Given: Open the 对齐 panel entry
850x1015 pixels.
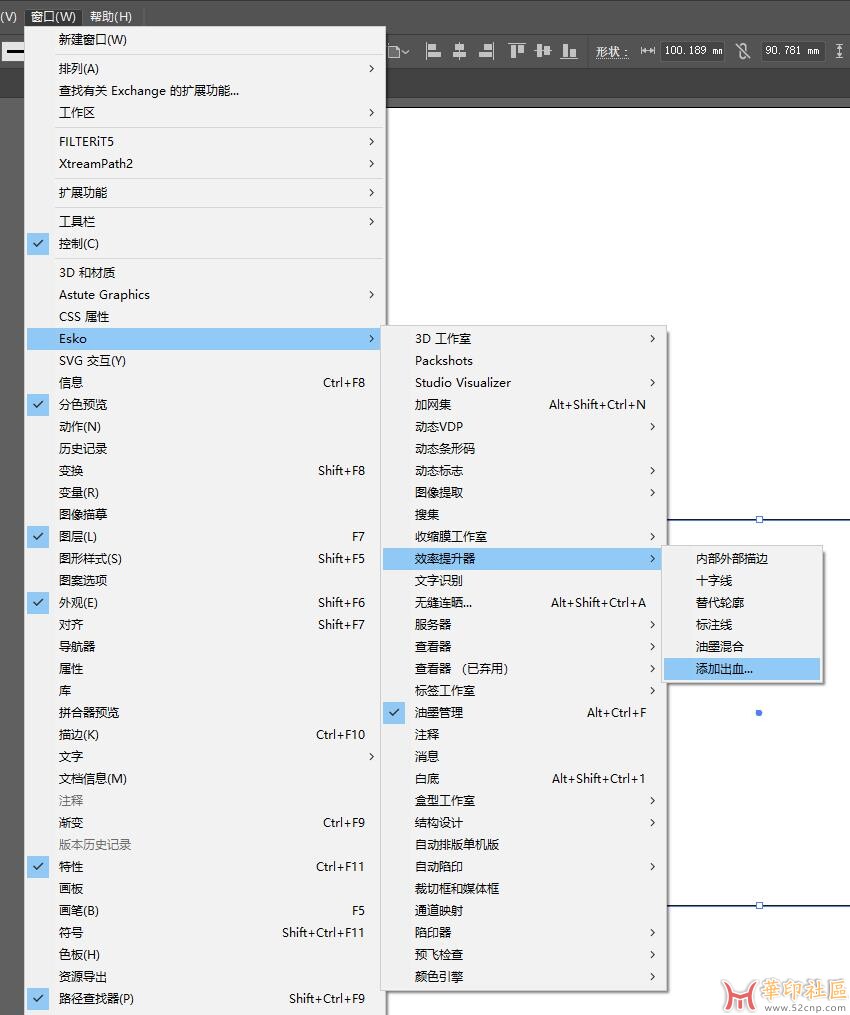Looking at the screenshot, I should [x=206, y=625].
